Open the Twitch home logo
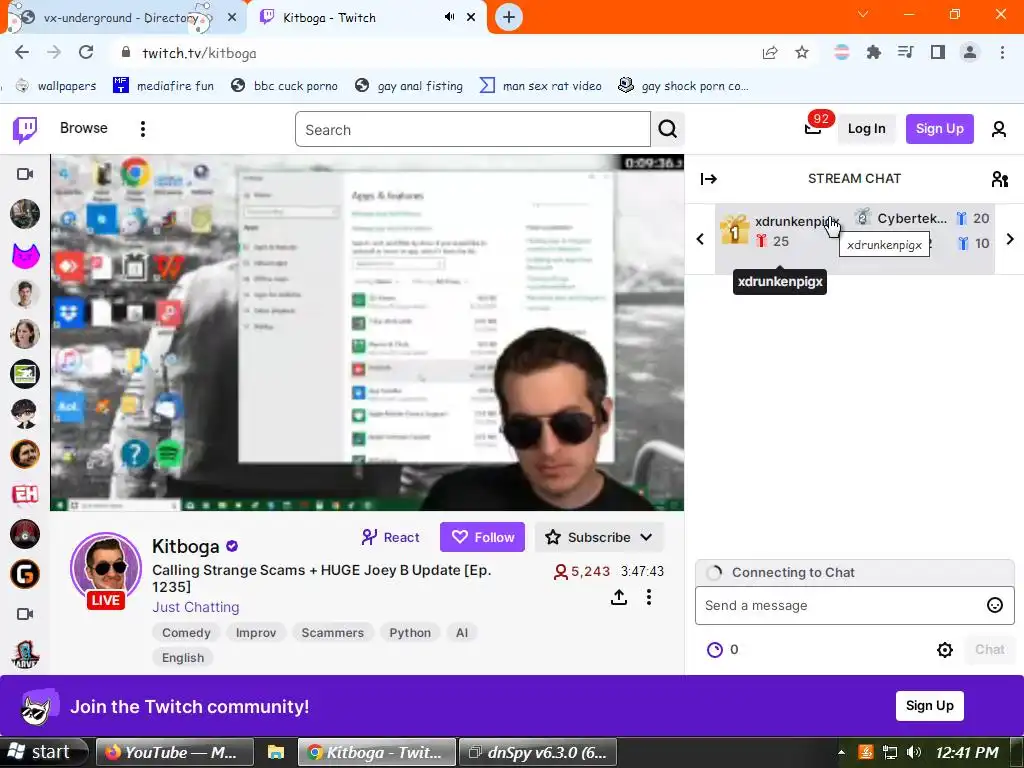 pos(25,129)
